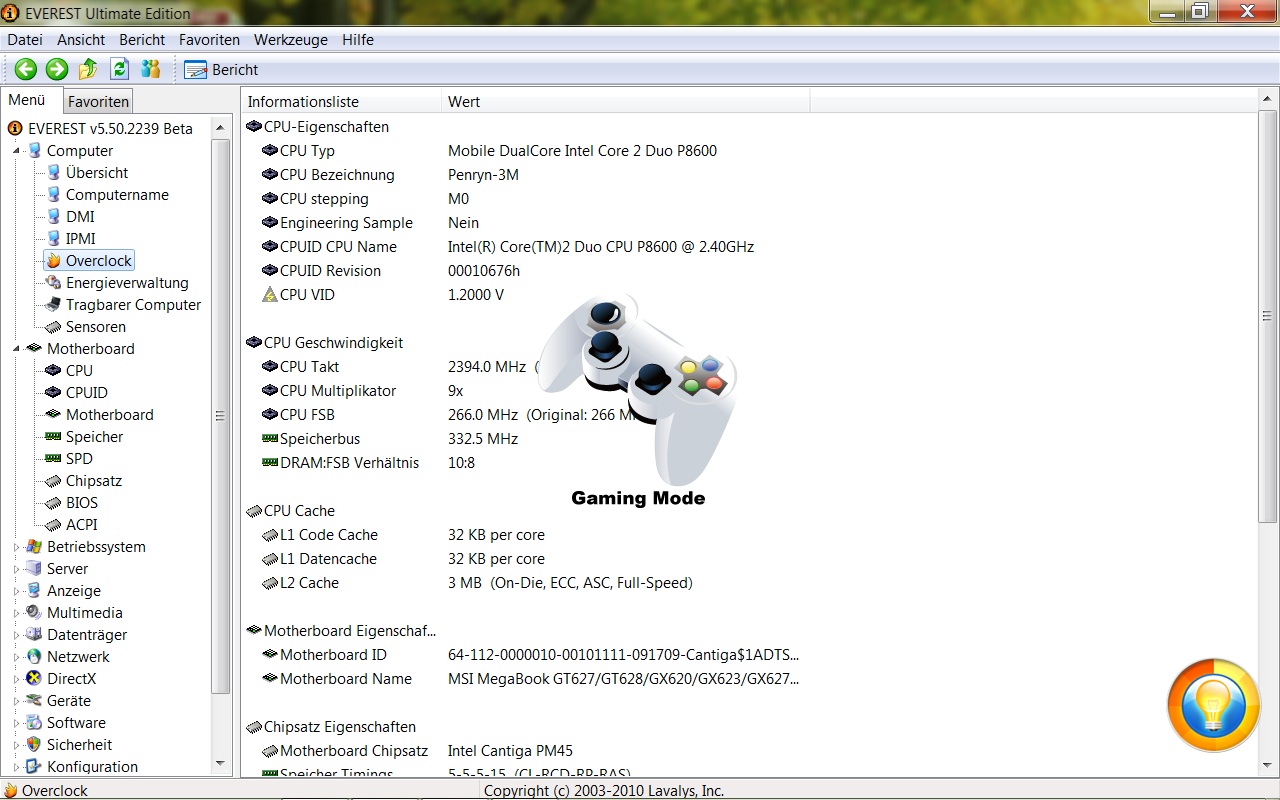The image size is (1280, 800).
Task: Click the CPUID chip icon in the tree
Action: pyautogui.click(x=54, y=393)
